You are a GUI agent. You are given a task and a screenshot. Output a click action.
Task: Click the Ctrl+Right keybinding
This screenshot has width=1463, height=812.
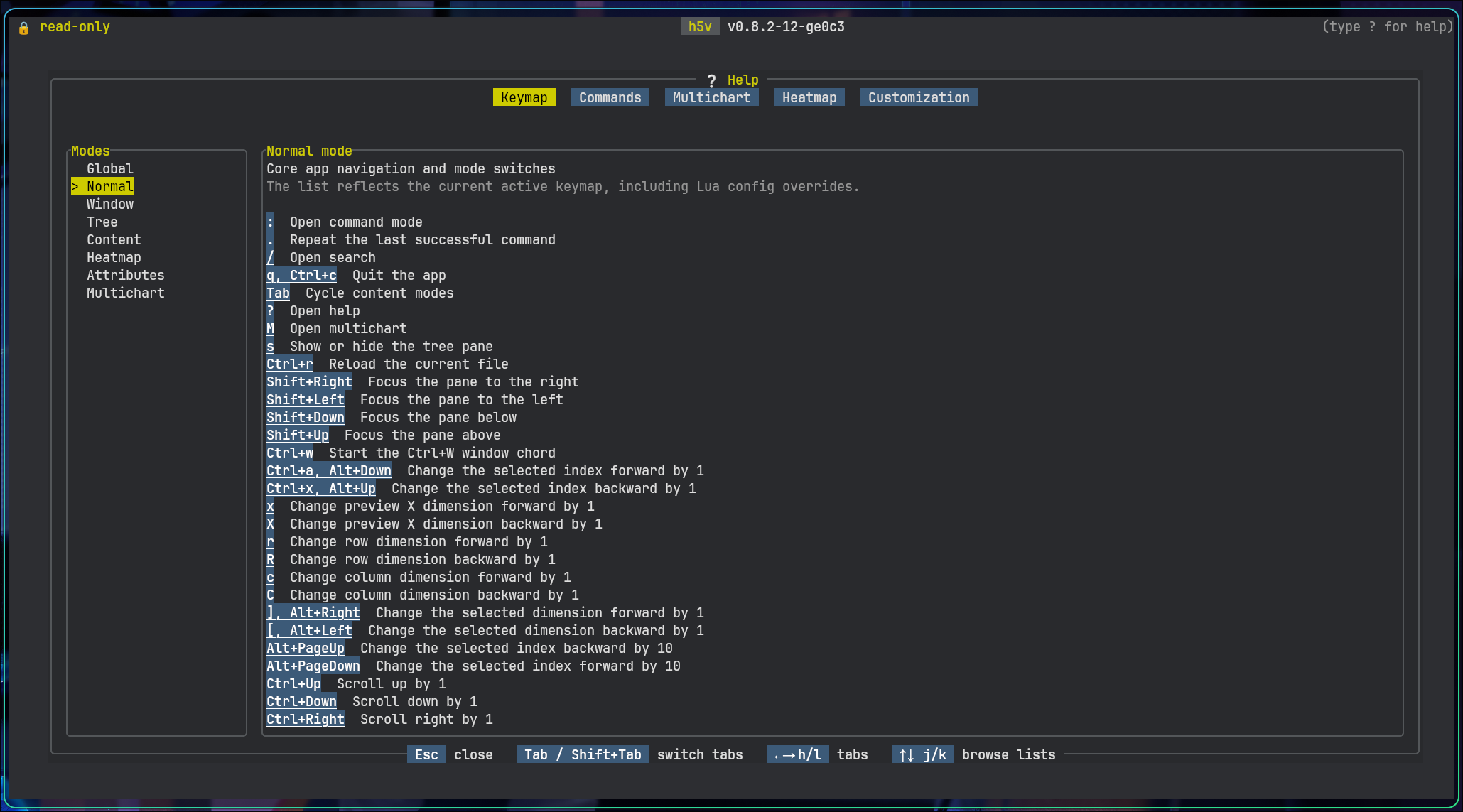306,720
